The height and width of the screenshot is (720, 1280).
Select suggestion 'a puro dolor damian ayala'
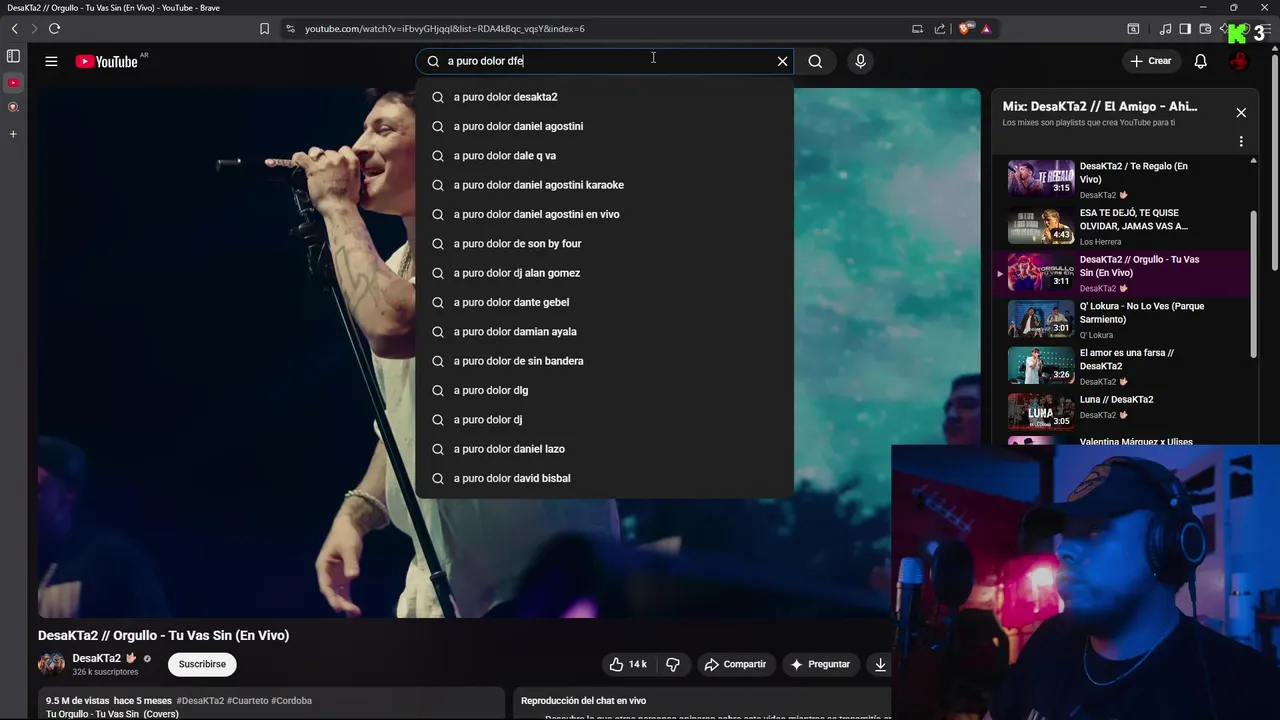pos(604,332)
